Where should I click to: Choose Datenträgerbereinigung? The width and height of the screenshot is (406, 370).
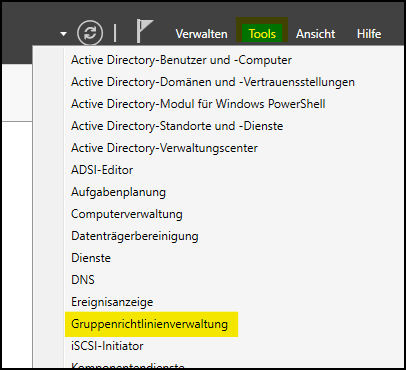coord(135,236)
